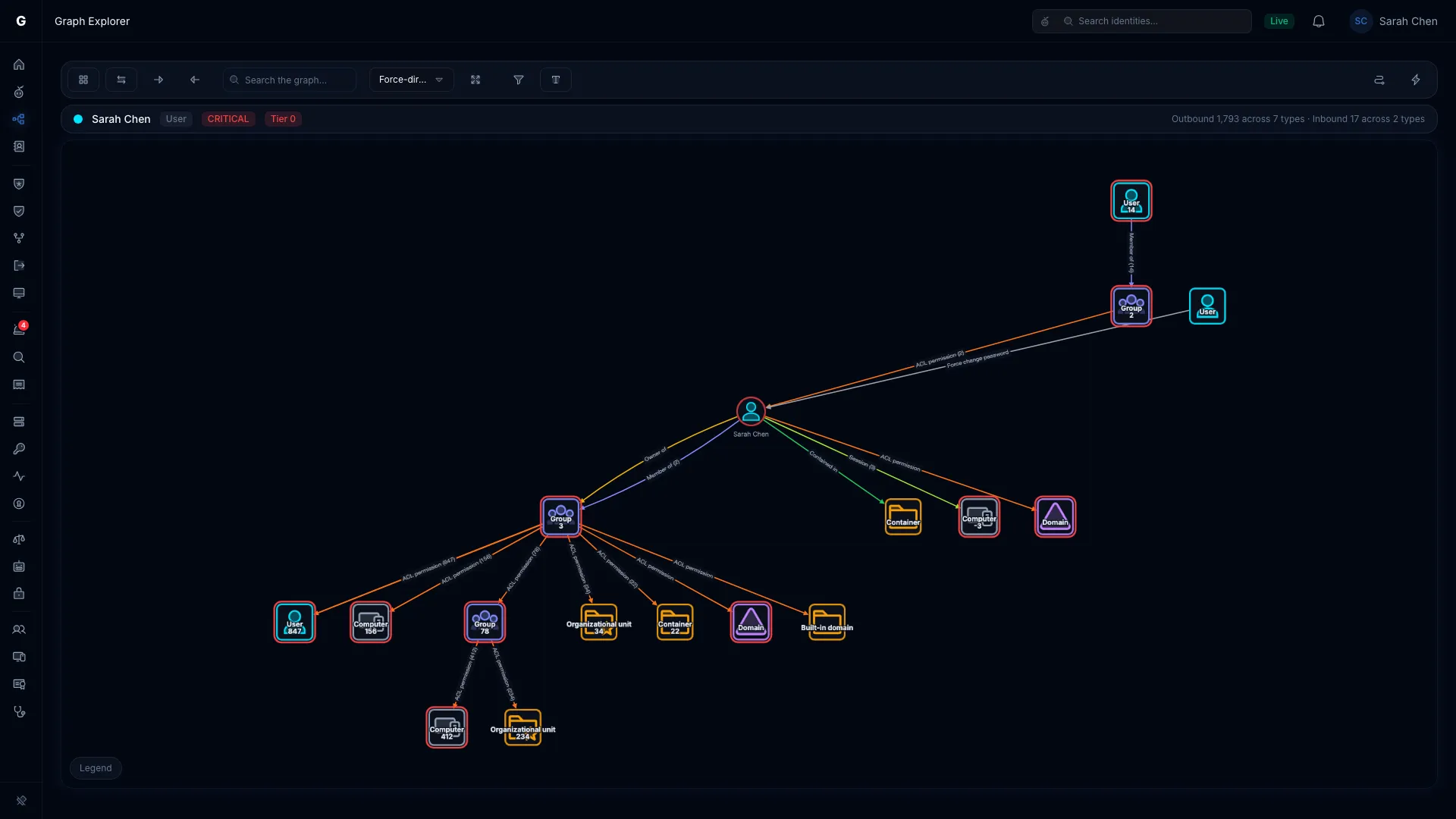
Task: Select the Group 3 node
Action: [x=561, y=517]
